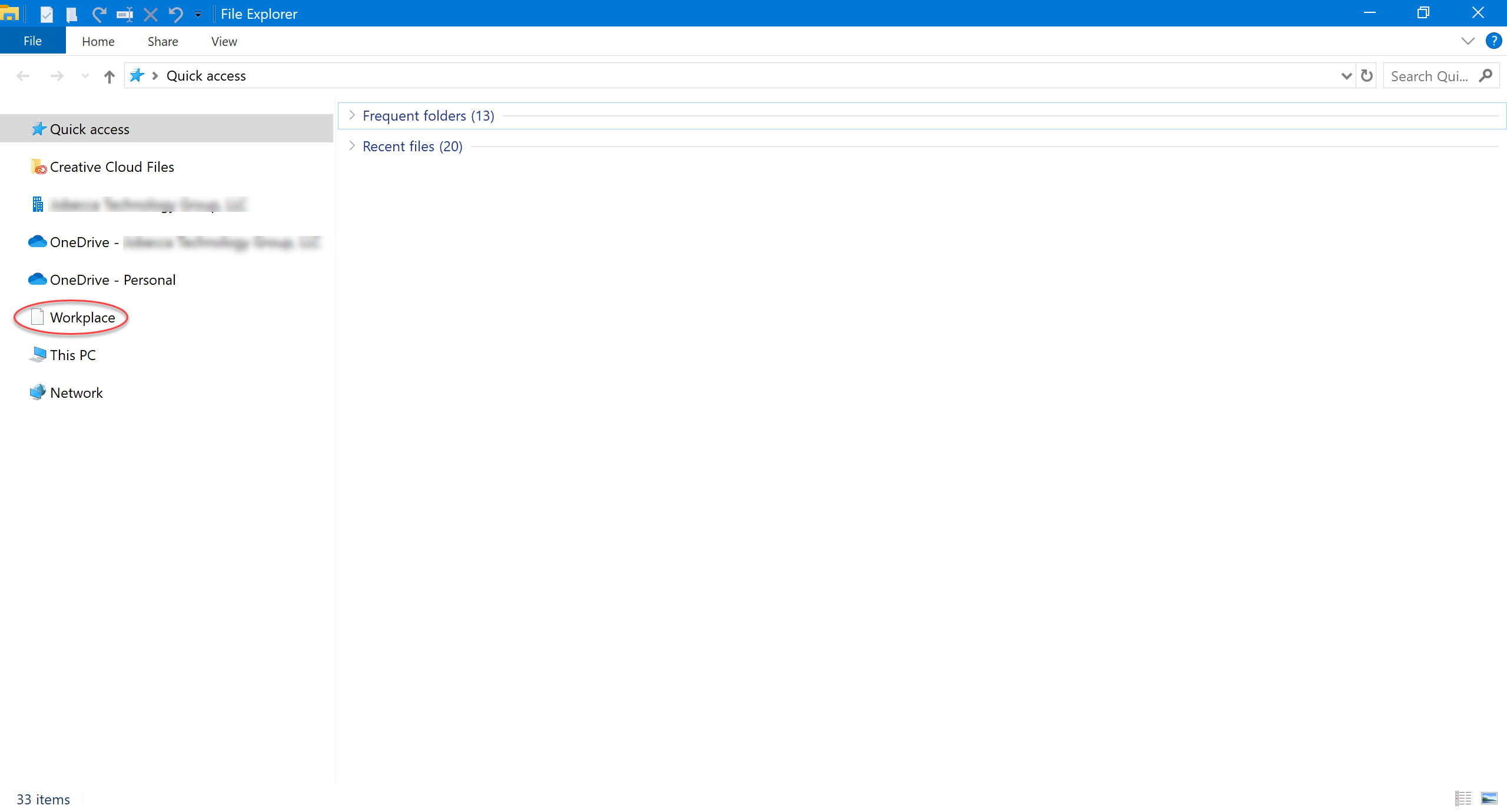Open Customize Quick Access Toolbar dropdown
The height and width of the screenshot is (812, 1507).
198,14
